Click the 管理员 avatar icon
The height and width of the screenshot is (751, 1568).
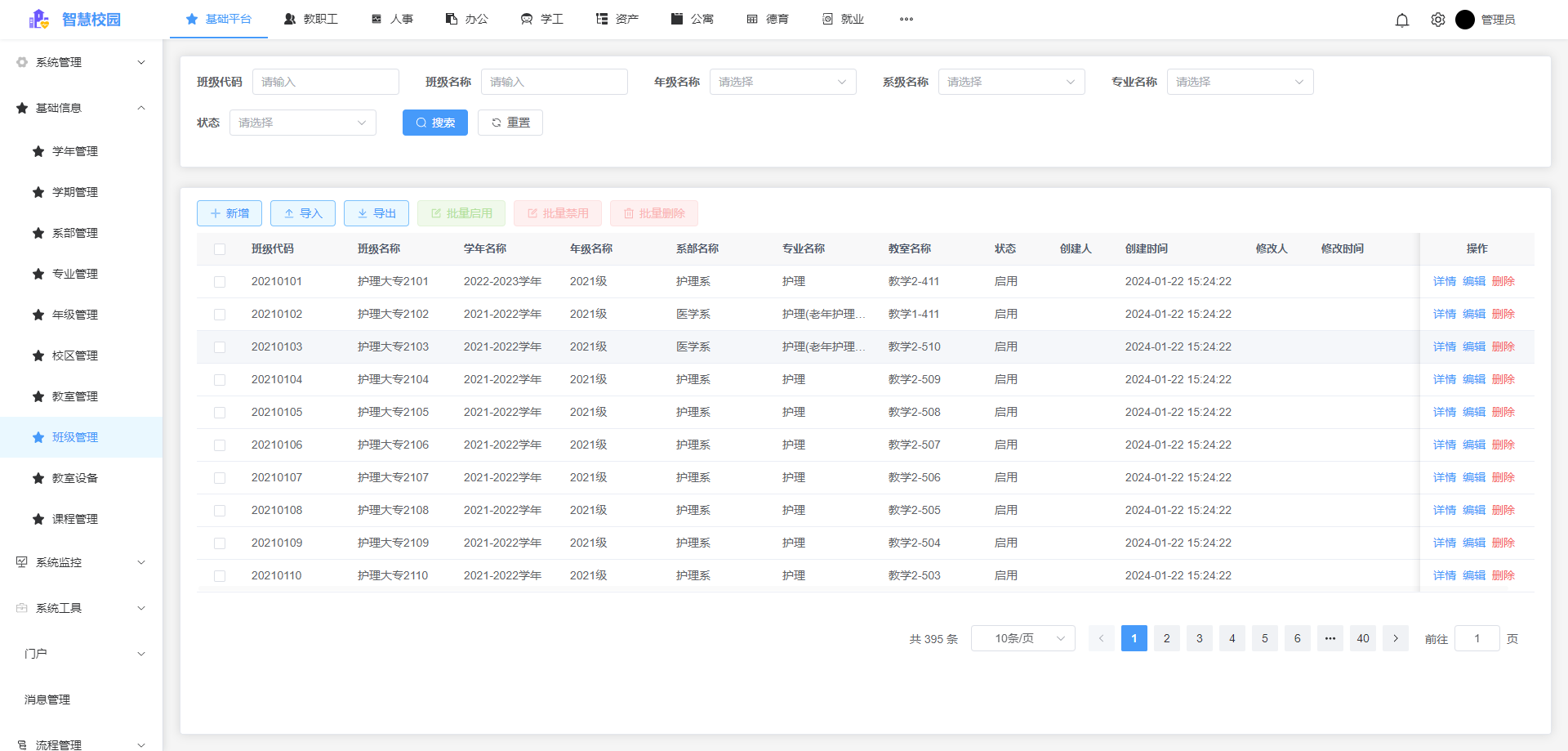(x=1465, y=19)
